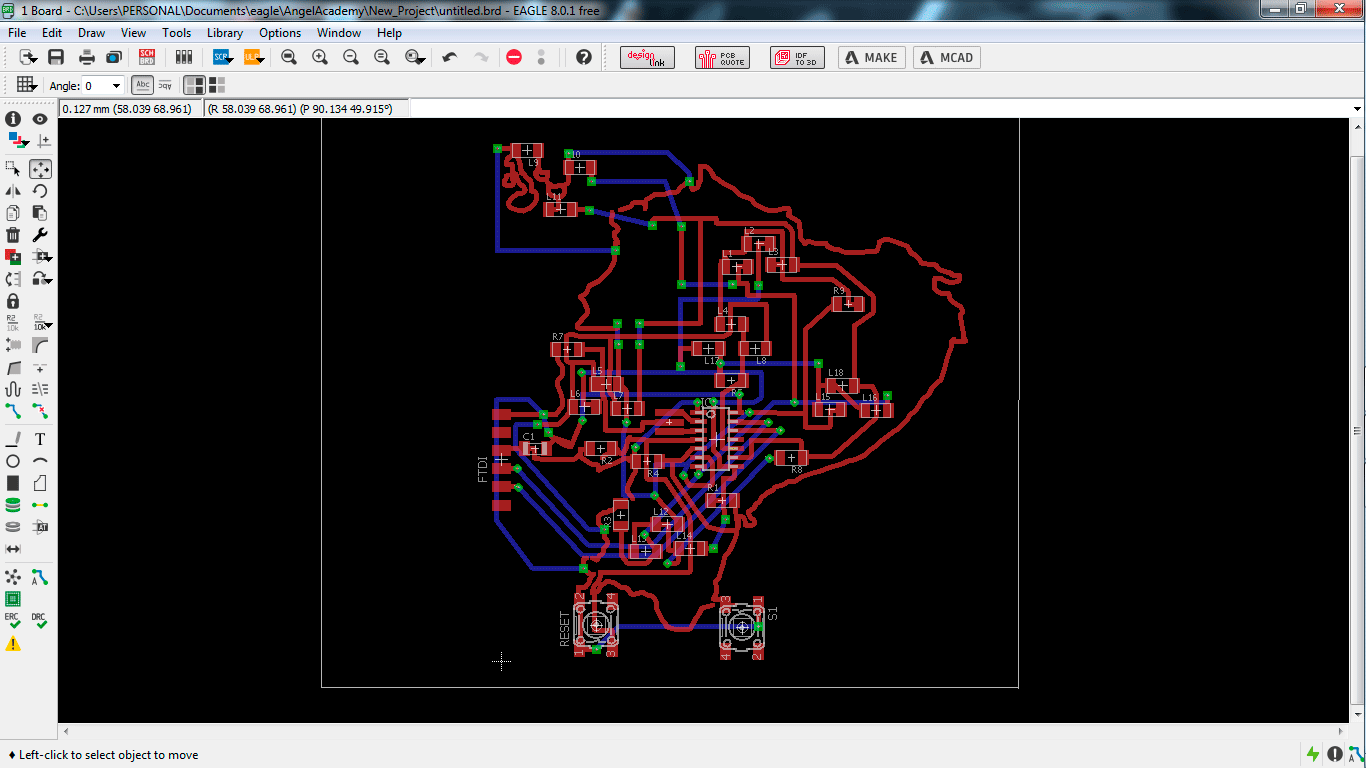Select the Arc drawing tool

tap(40, 461)
